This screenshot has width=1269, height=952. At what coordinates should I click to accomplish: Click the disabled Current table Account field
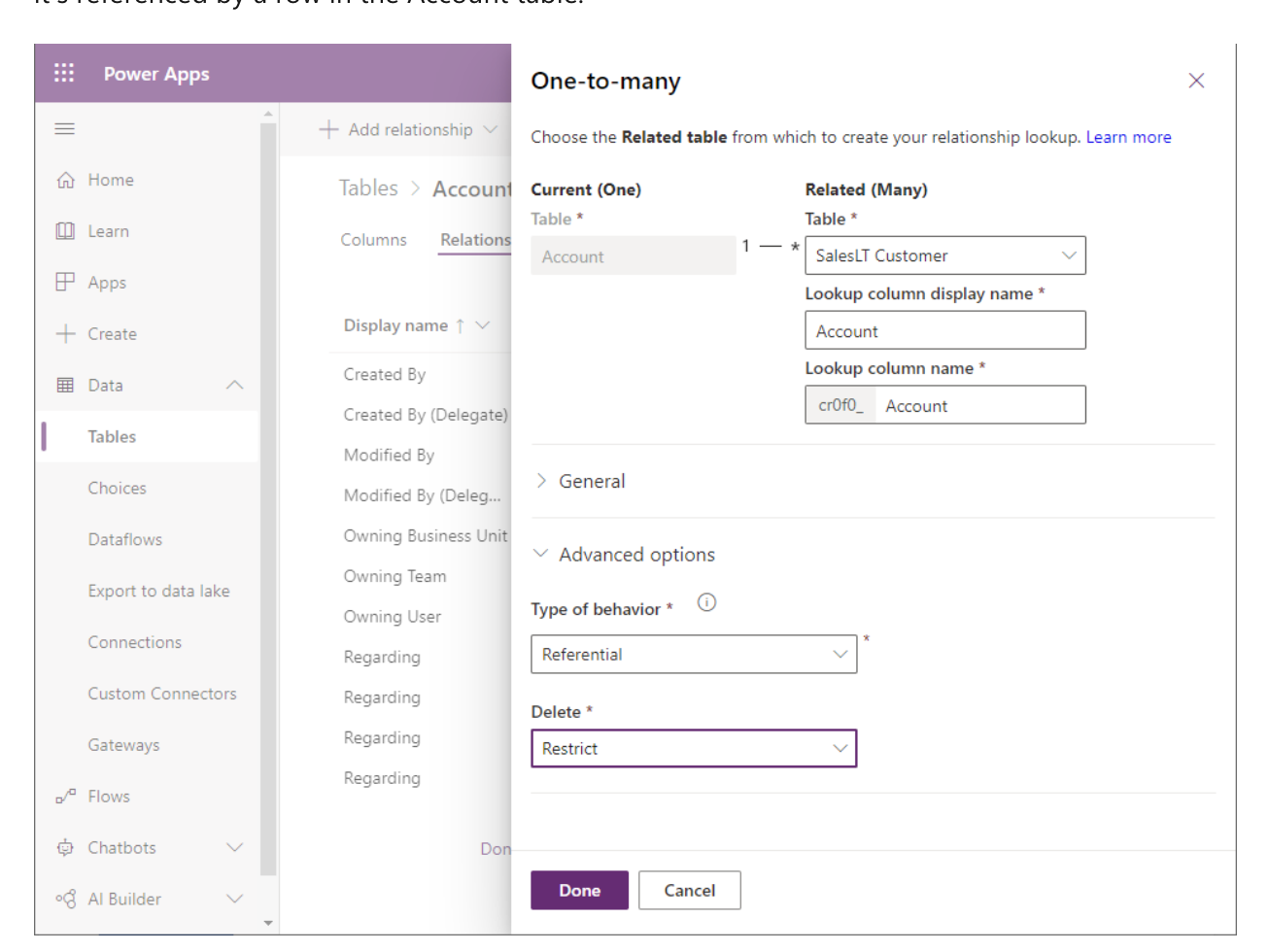pos(633,255)
